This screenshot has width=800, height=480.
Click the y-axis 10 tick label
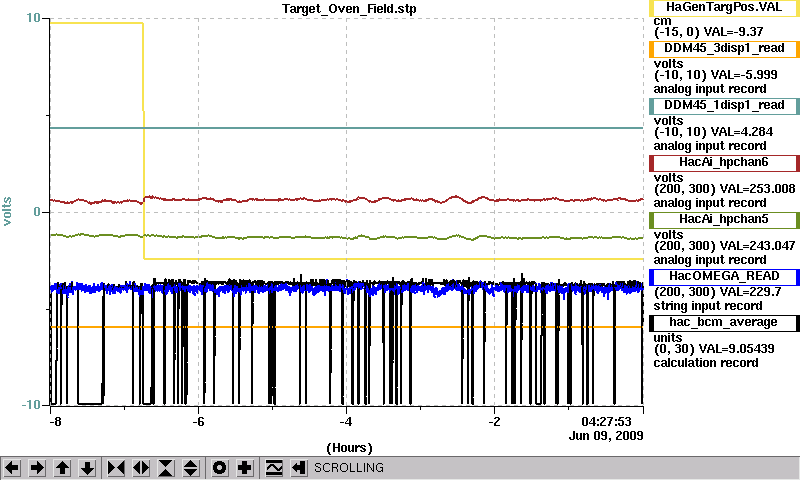pos(33,18)
